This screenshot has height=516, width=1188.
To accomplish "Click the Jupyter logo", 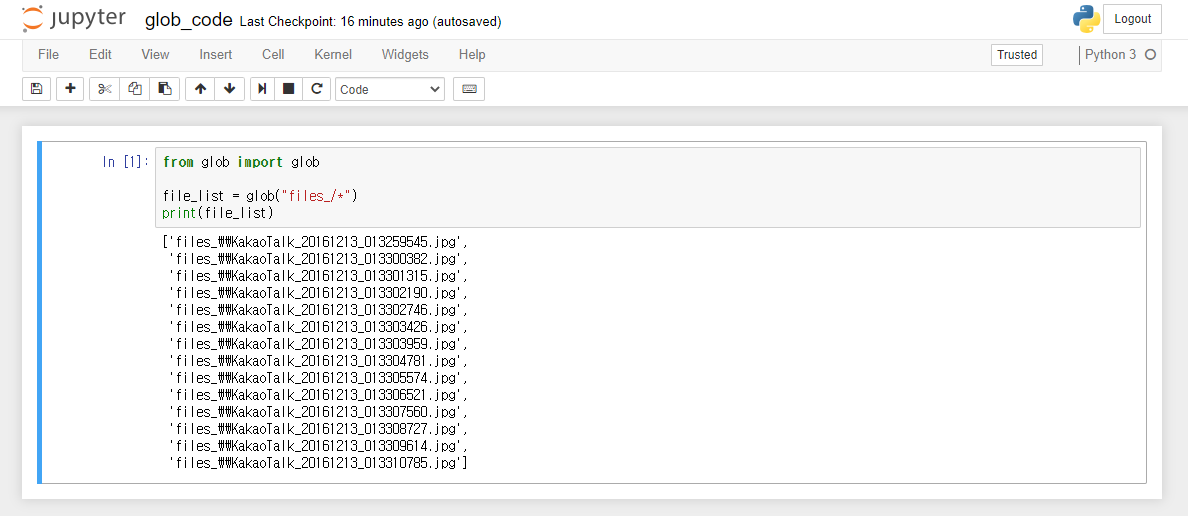I will pos(73,20).
